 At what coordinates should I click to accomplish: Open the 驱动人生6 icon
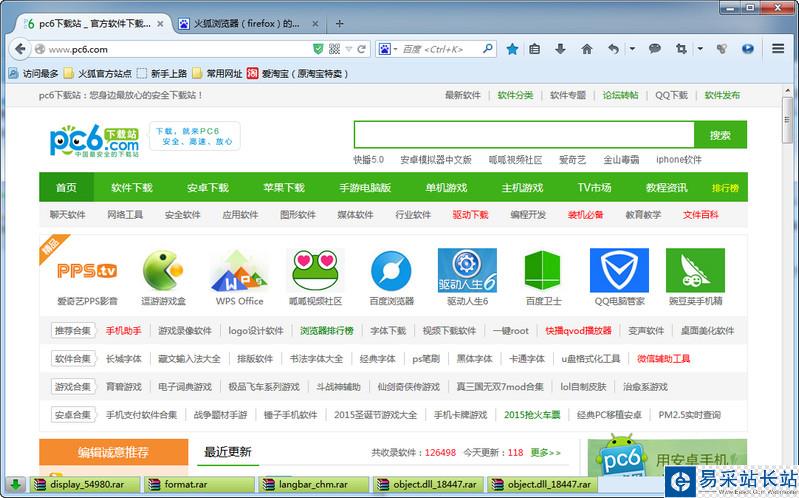(467, 270)
